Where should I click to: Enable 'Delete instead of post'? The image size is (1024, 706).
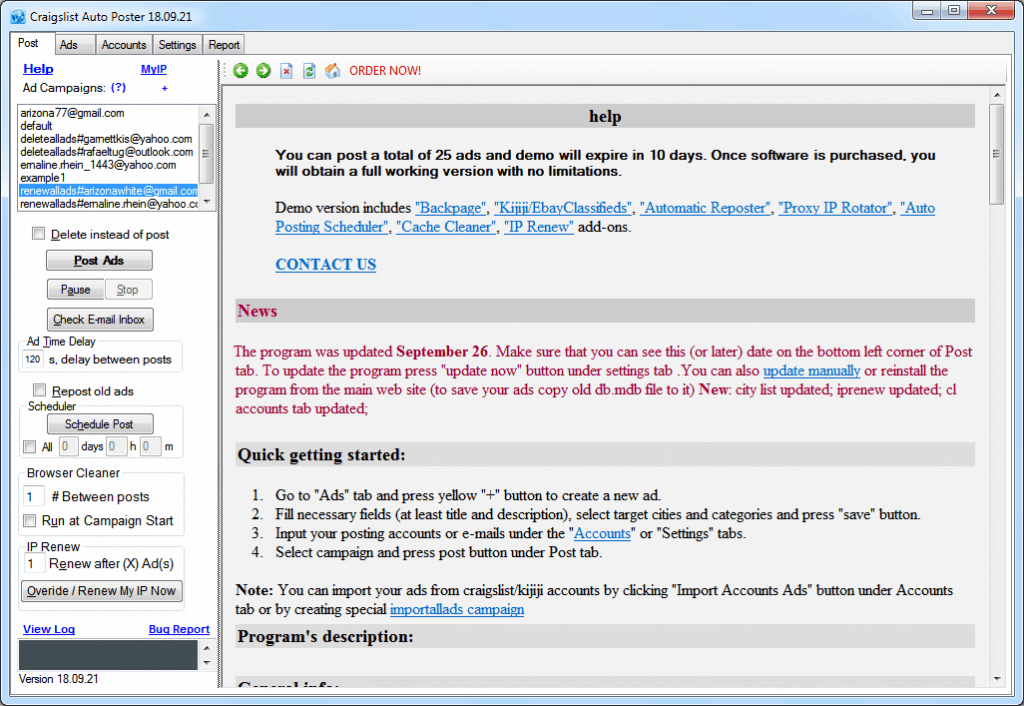click(x=37, y=233)
